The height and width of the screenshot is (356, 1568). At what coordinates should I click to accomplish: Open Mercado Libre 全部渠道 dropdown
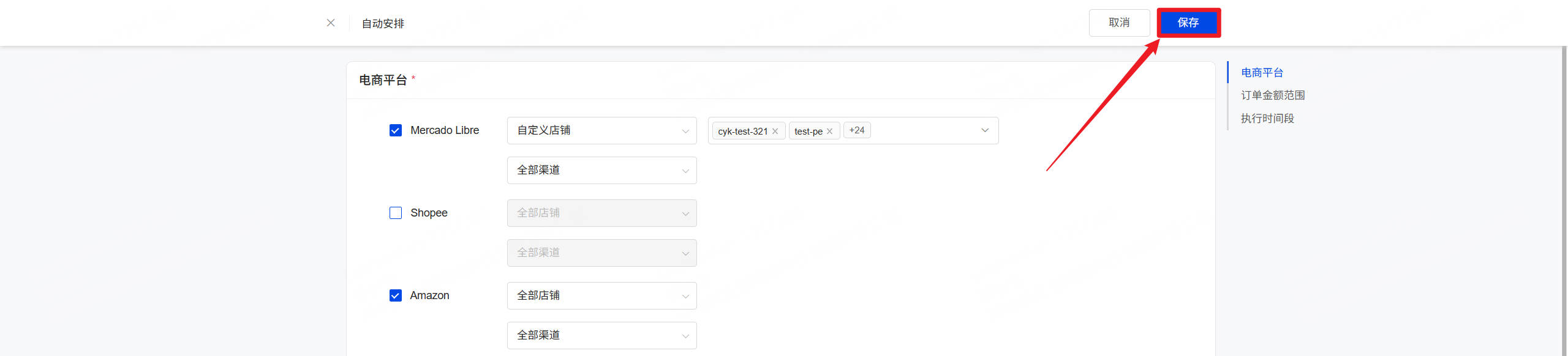[x=601, y=170]
